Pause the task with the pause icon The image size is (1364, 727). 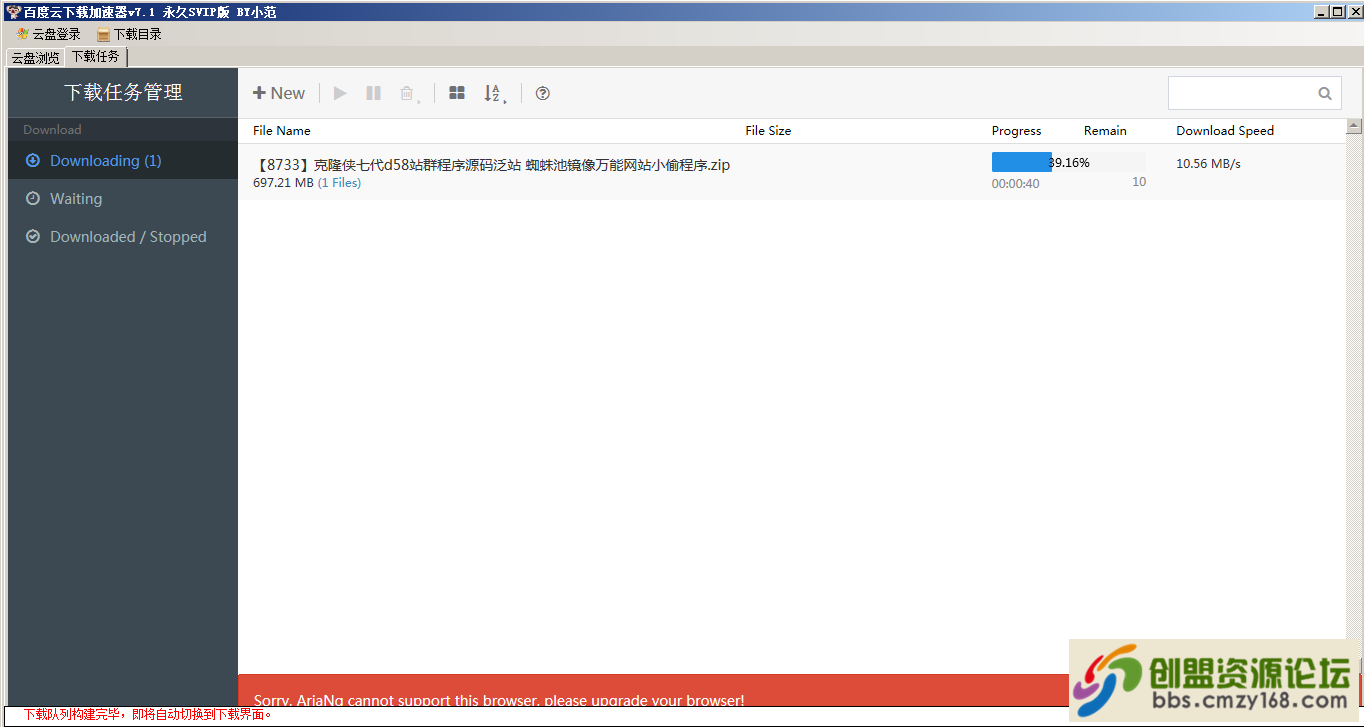(x=373, y=93)
